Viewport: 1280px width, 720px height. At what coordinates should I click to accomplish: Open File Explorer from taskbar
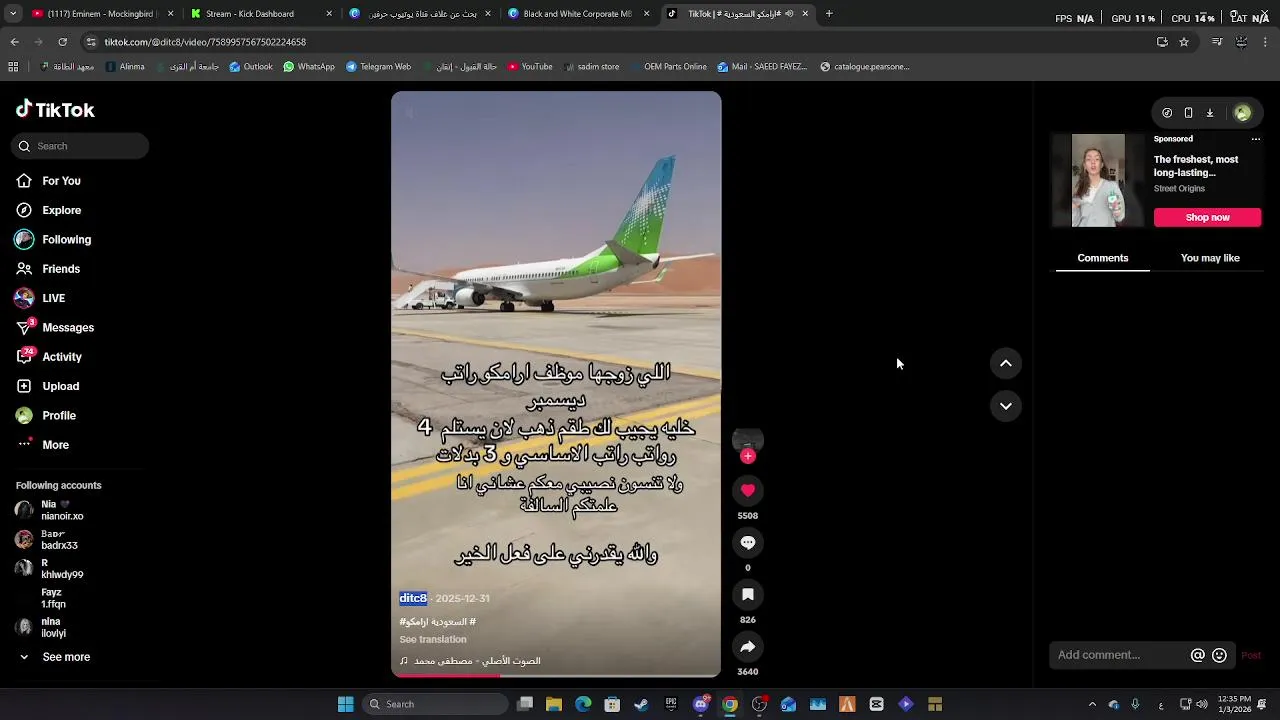554,704
